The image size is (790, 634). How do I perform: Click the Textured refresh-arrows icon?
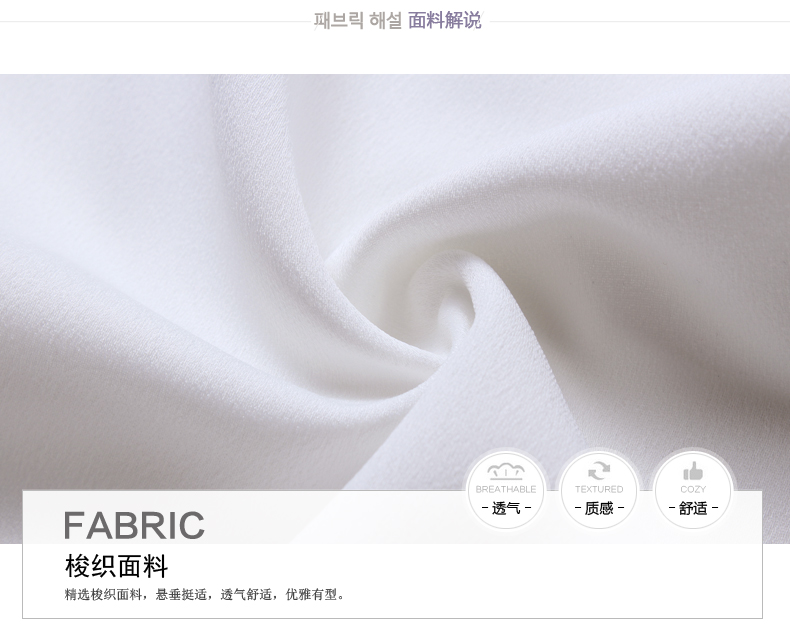(599, 472)
